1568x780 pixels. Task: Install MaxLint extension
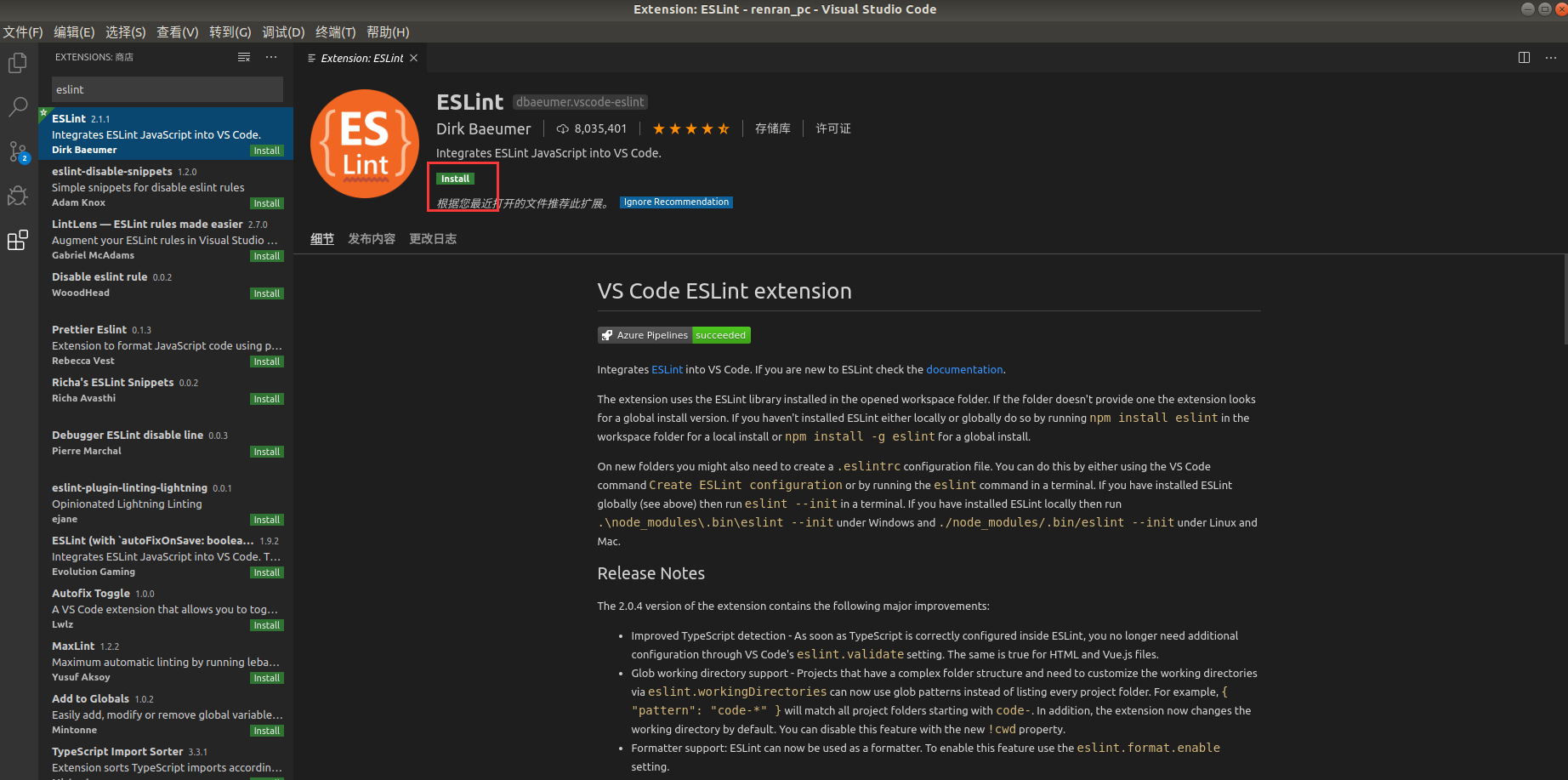(266, 678)
